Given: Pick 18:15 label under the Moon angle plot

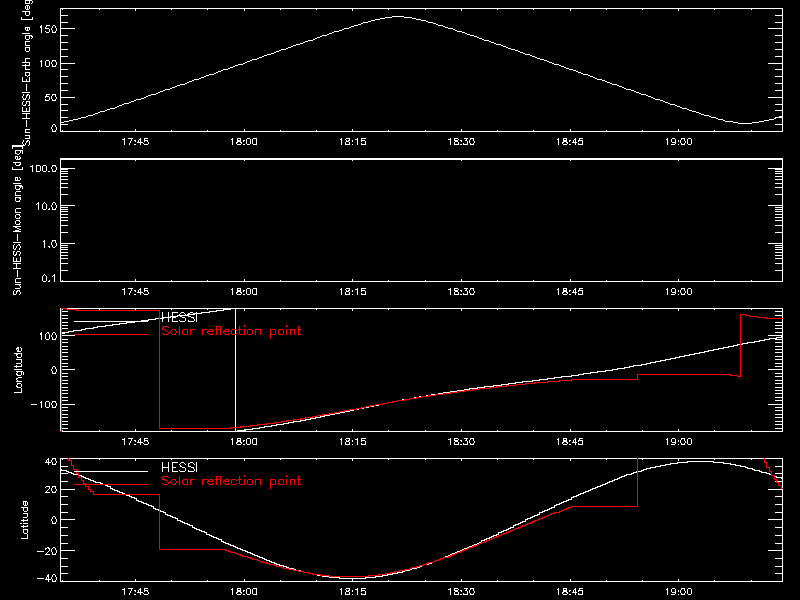Looking at the screenshot, I should coord(353,291).
